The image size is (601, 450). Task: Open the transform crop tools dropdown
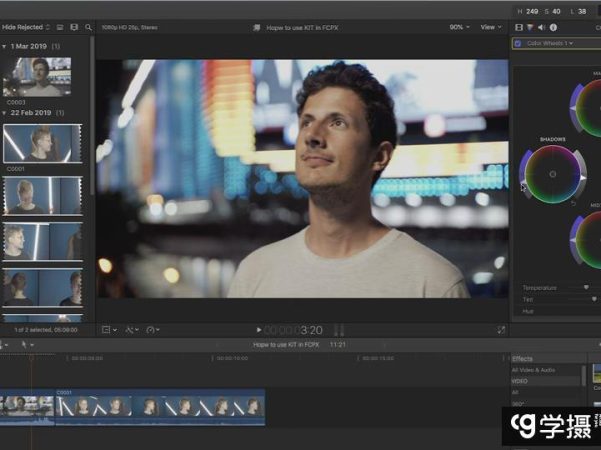coord(109,330)
